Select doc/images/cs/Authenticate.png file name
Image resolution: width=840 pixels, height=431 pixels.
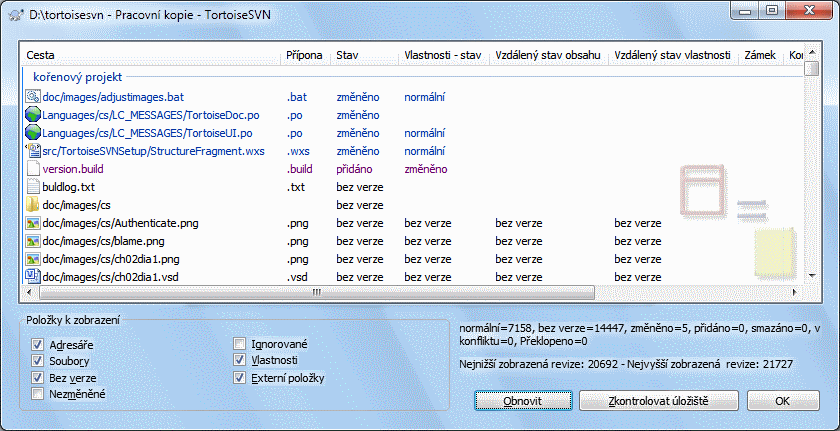[121, 223]
